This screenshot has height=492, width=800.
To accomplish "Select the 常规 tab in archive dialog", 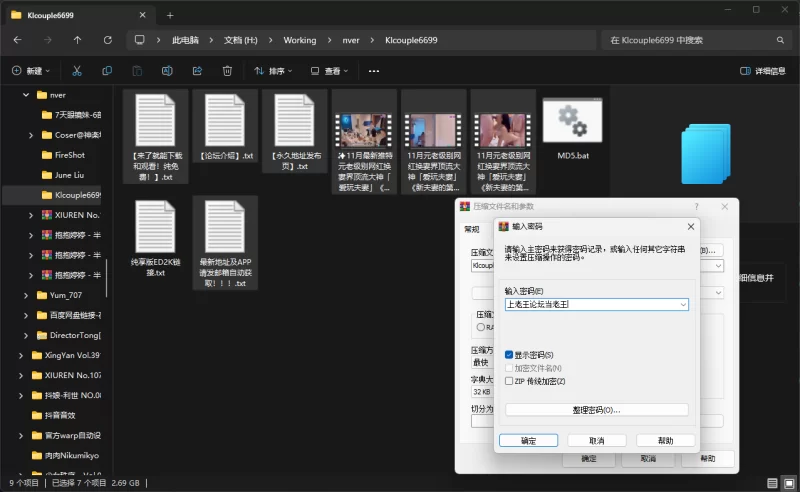I will (471, 229).
